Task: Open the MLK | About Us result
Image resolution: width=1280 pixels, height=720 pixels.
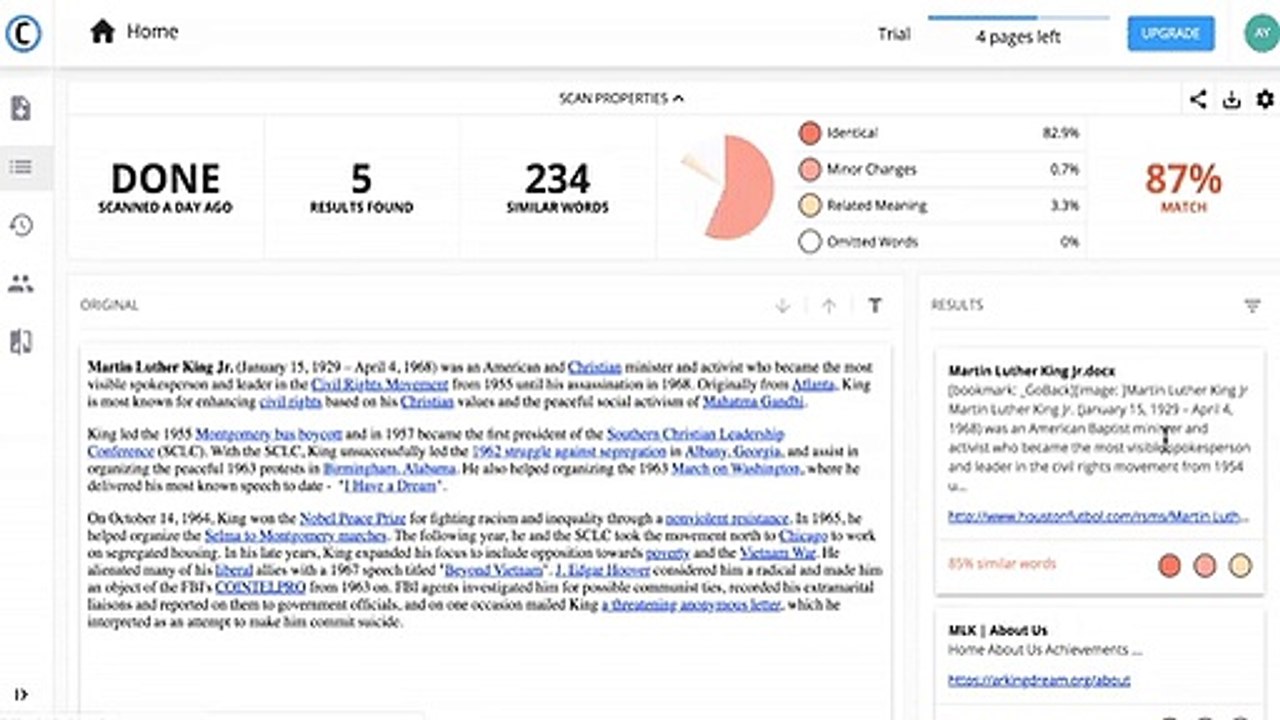Action: (998, 630)
